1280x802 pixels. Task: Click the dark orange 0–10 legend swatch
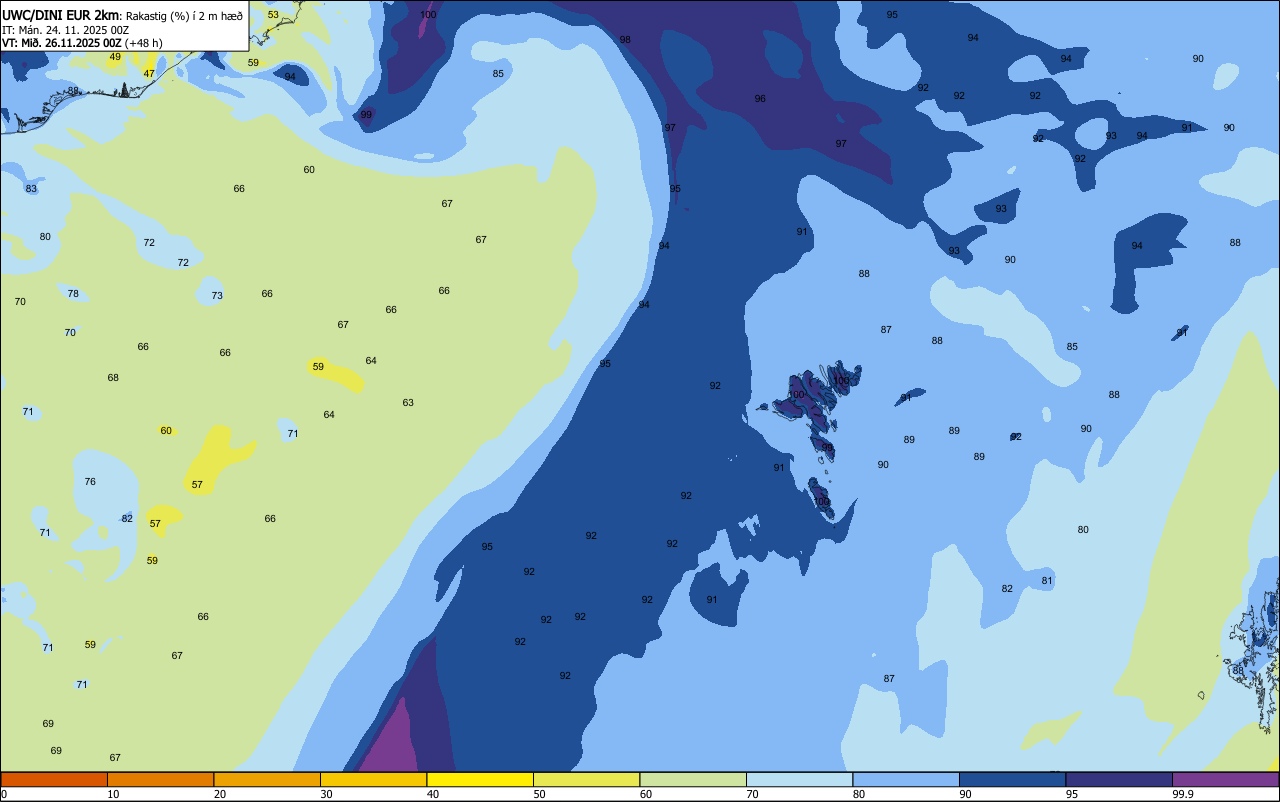pos(54,779)
